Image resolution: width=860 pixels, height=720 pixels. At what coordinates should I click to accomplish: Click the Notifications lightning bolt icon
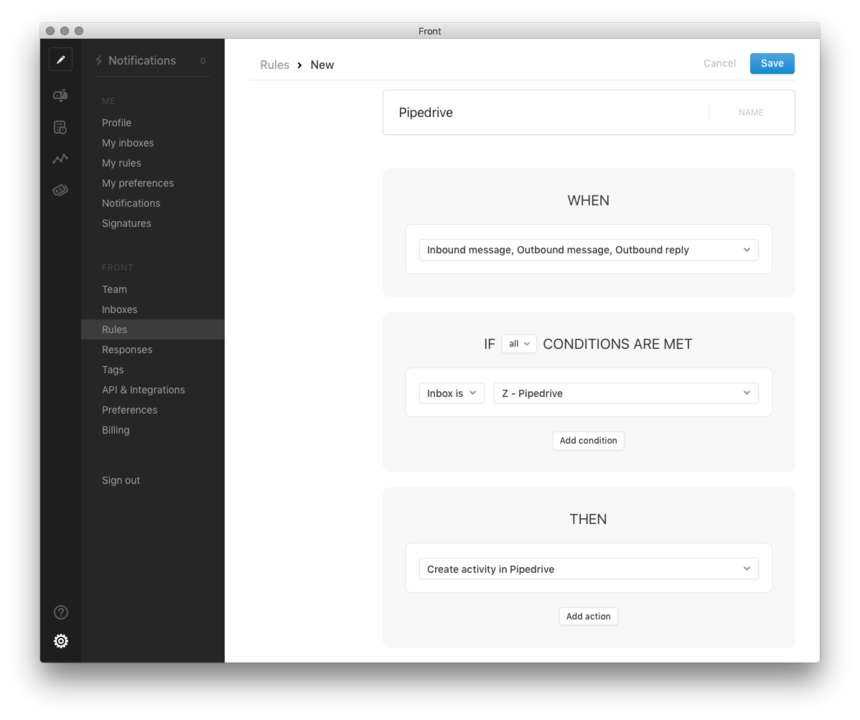click(99, 60)
